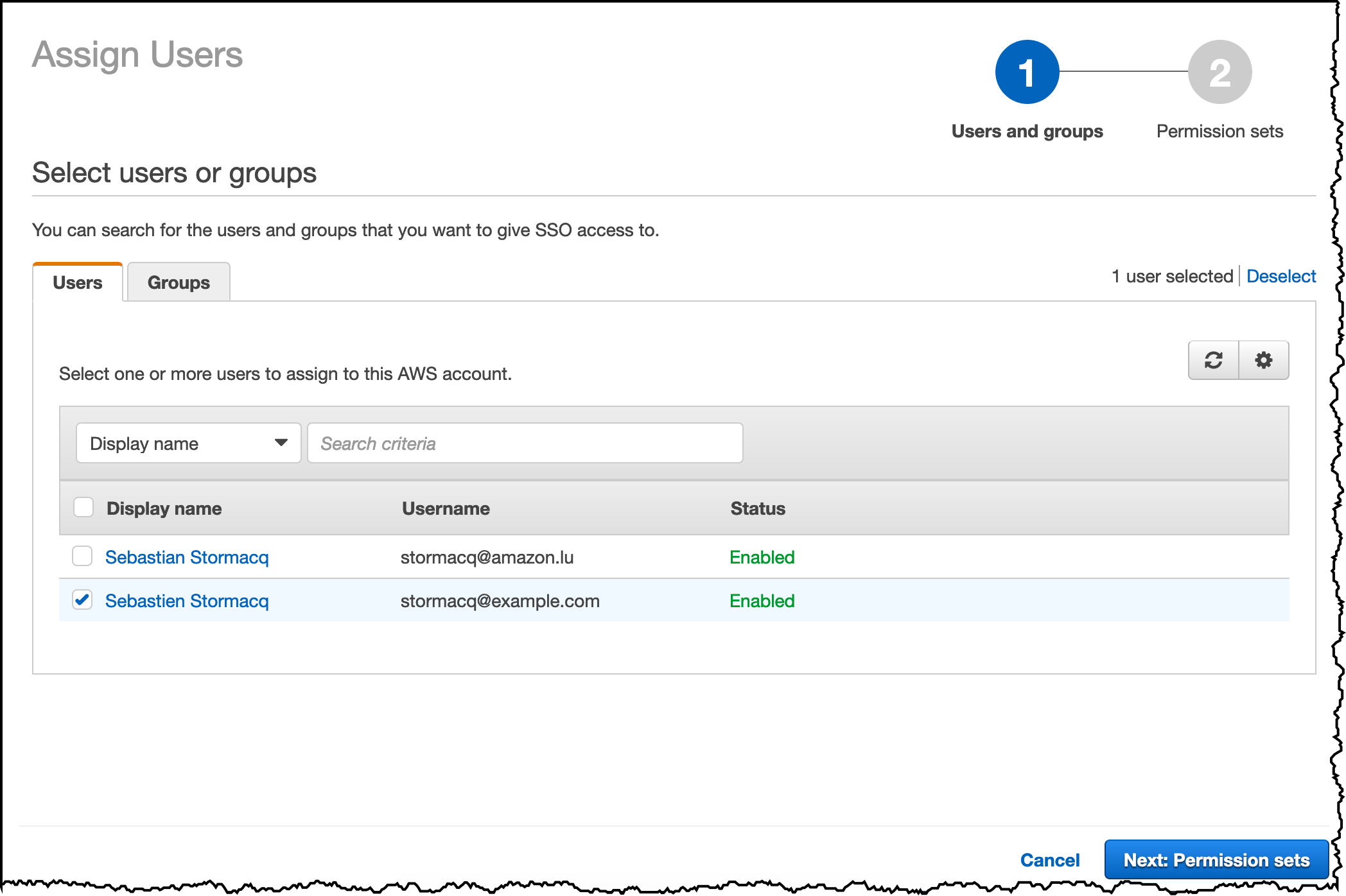Click the dropdown arrow beside Display name

(x=281, y=443)
